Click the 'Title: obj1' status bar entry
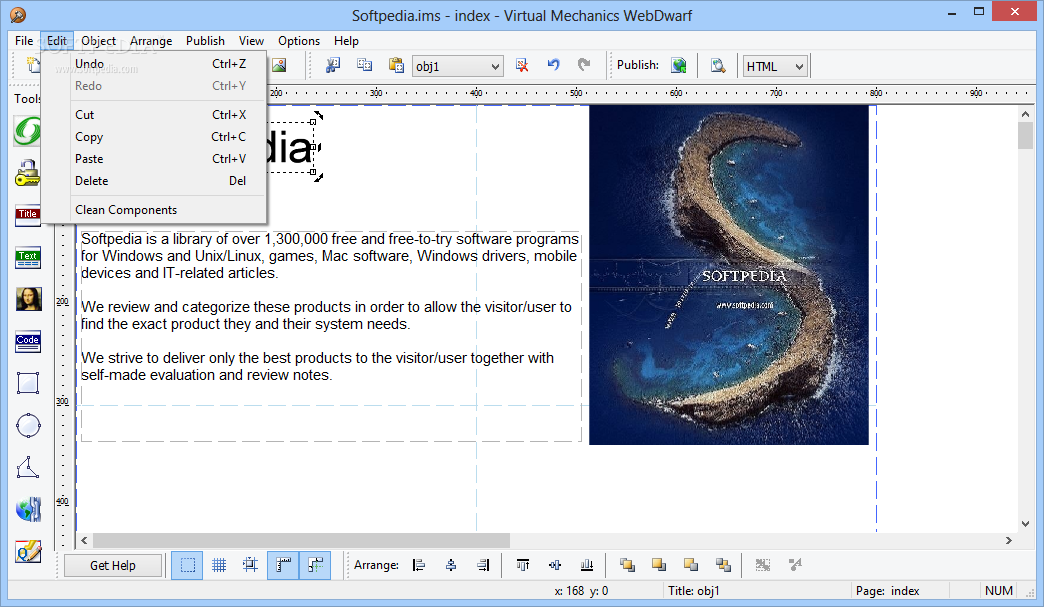The image size is (1044, 607). point(693,590)
